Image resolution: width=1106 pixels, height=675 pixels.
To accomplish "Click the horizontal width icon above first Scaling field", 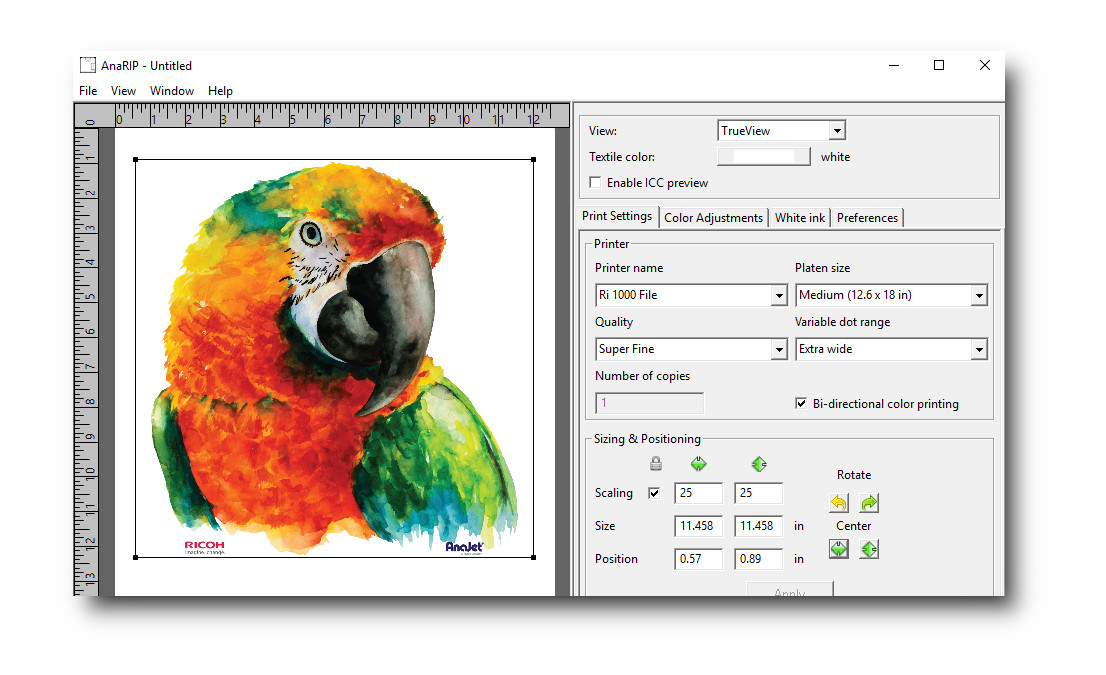I will pos(698,464).
